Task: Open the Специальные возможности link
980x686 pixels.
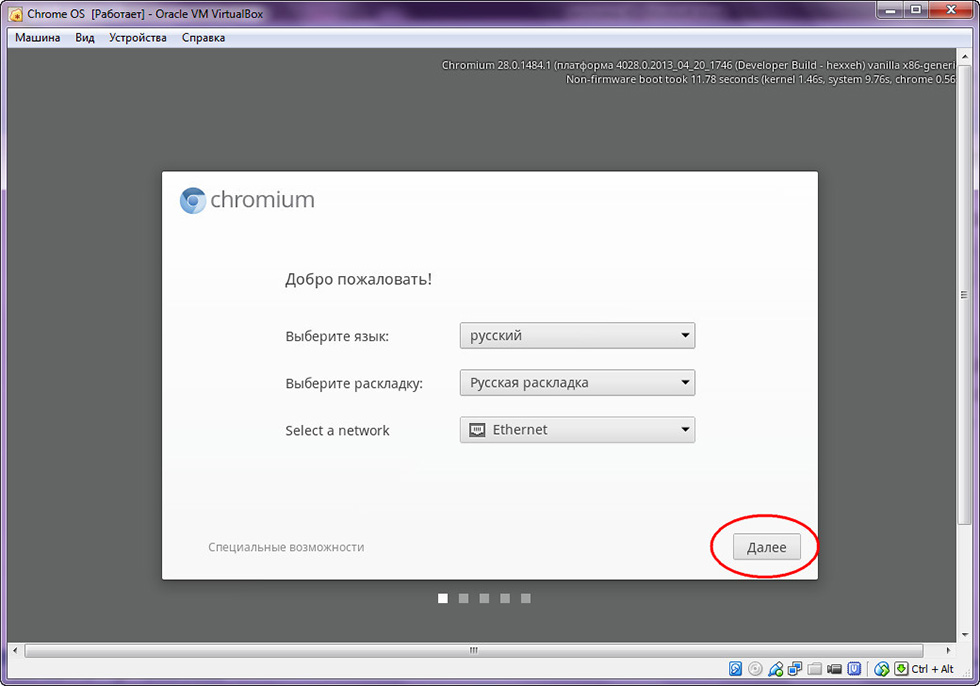Action: click(286, 547)
